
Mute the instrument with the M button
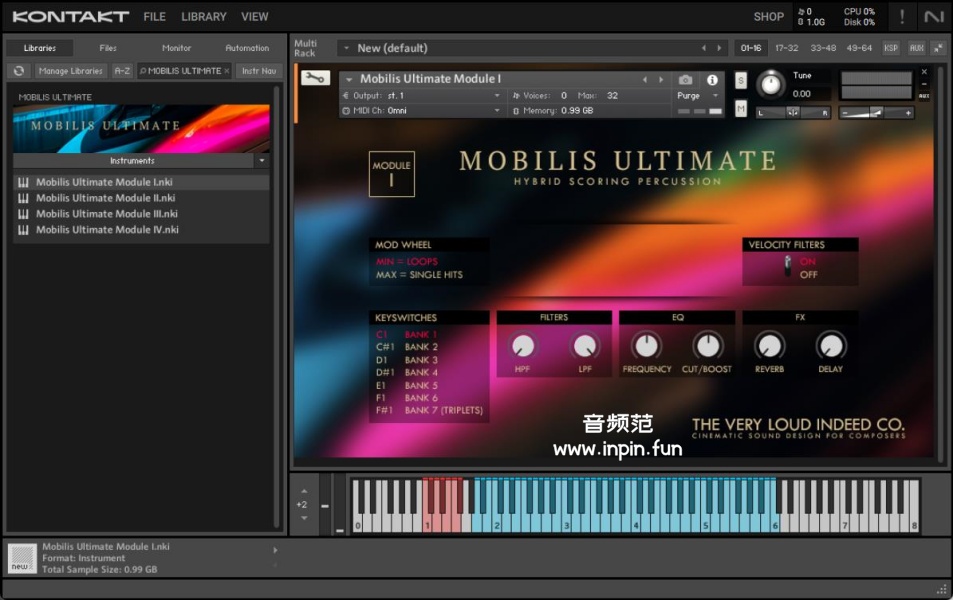coord(741,108)
